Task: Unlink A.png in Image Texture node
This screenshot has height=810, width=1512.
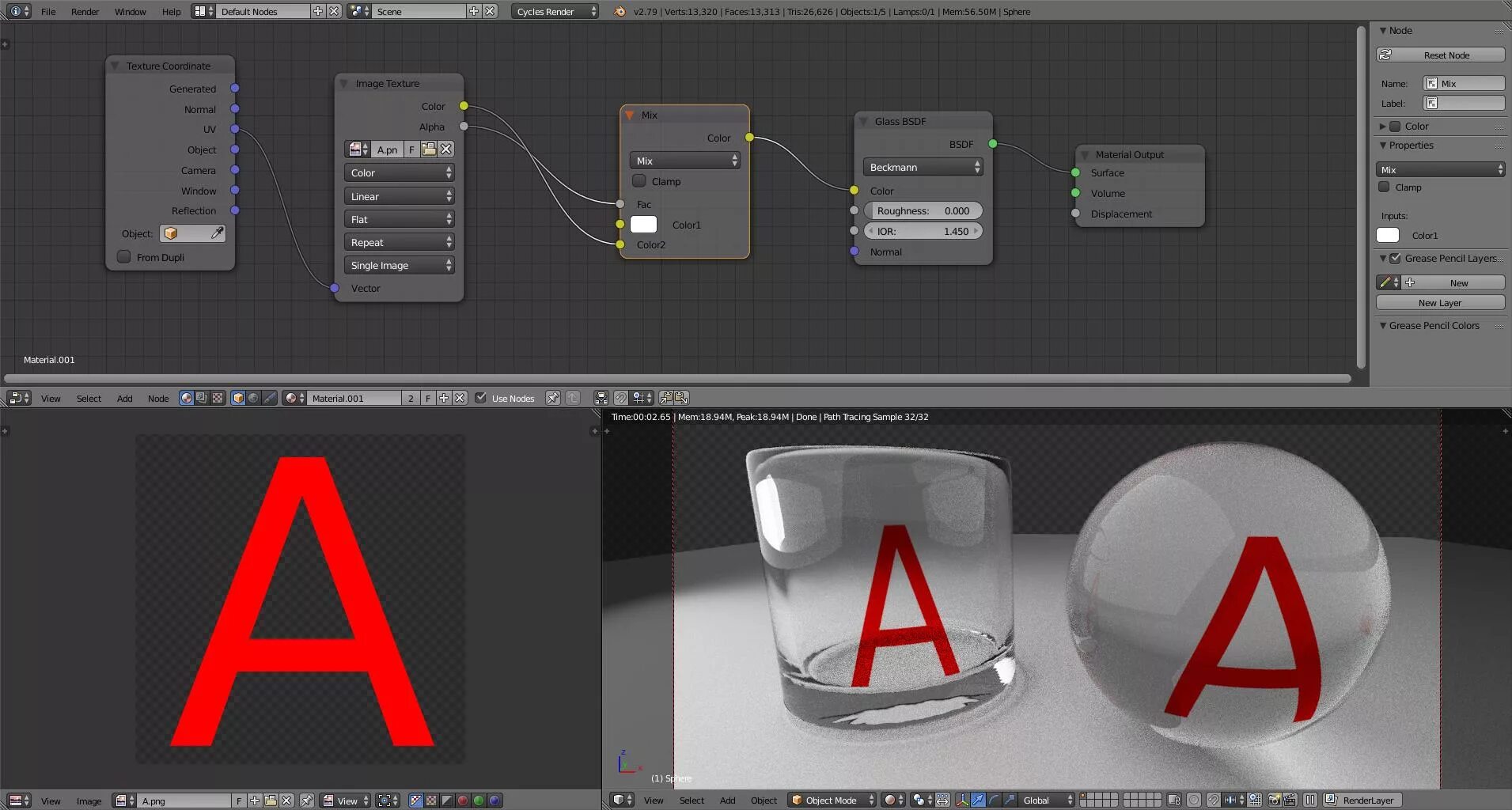Action: pos(446,150)
